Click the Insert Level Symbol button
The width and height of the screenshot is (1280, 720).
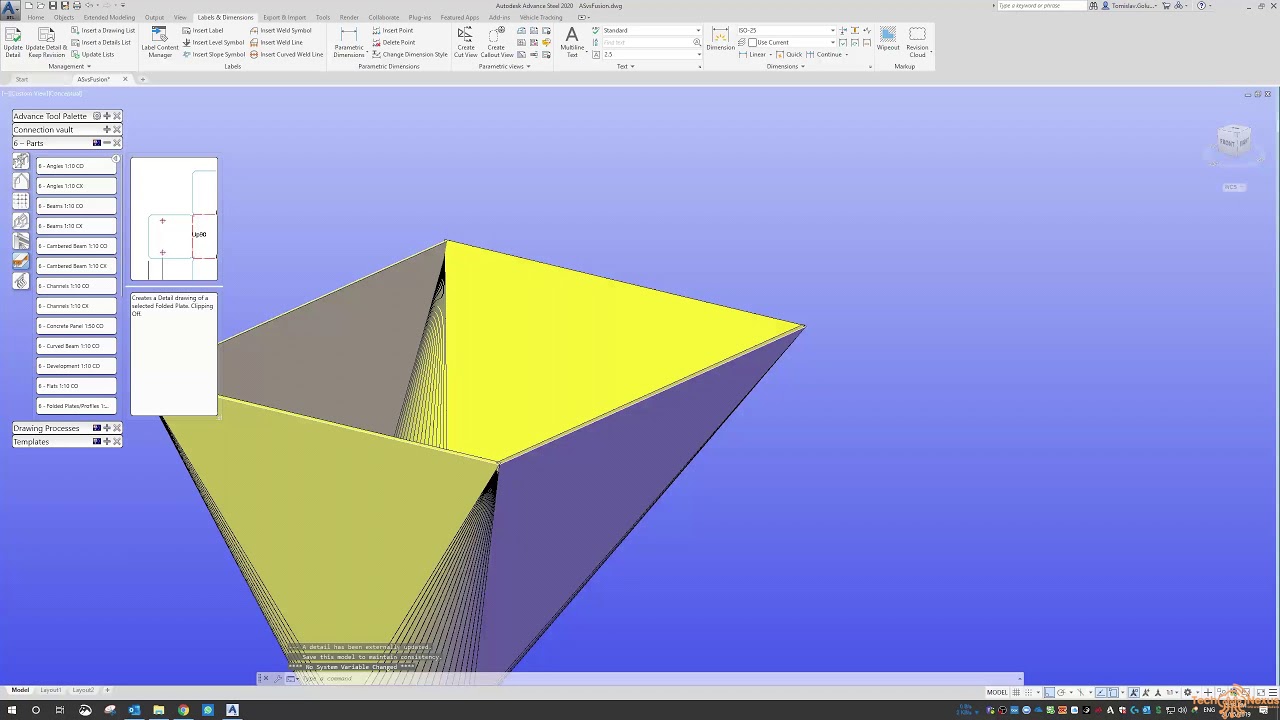(x=213, y=42)
